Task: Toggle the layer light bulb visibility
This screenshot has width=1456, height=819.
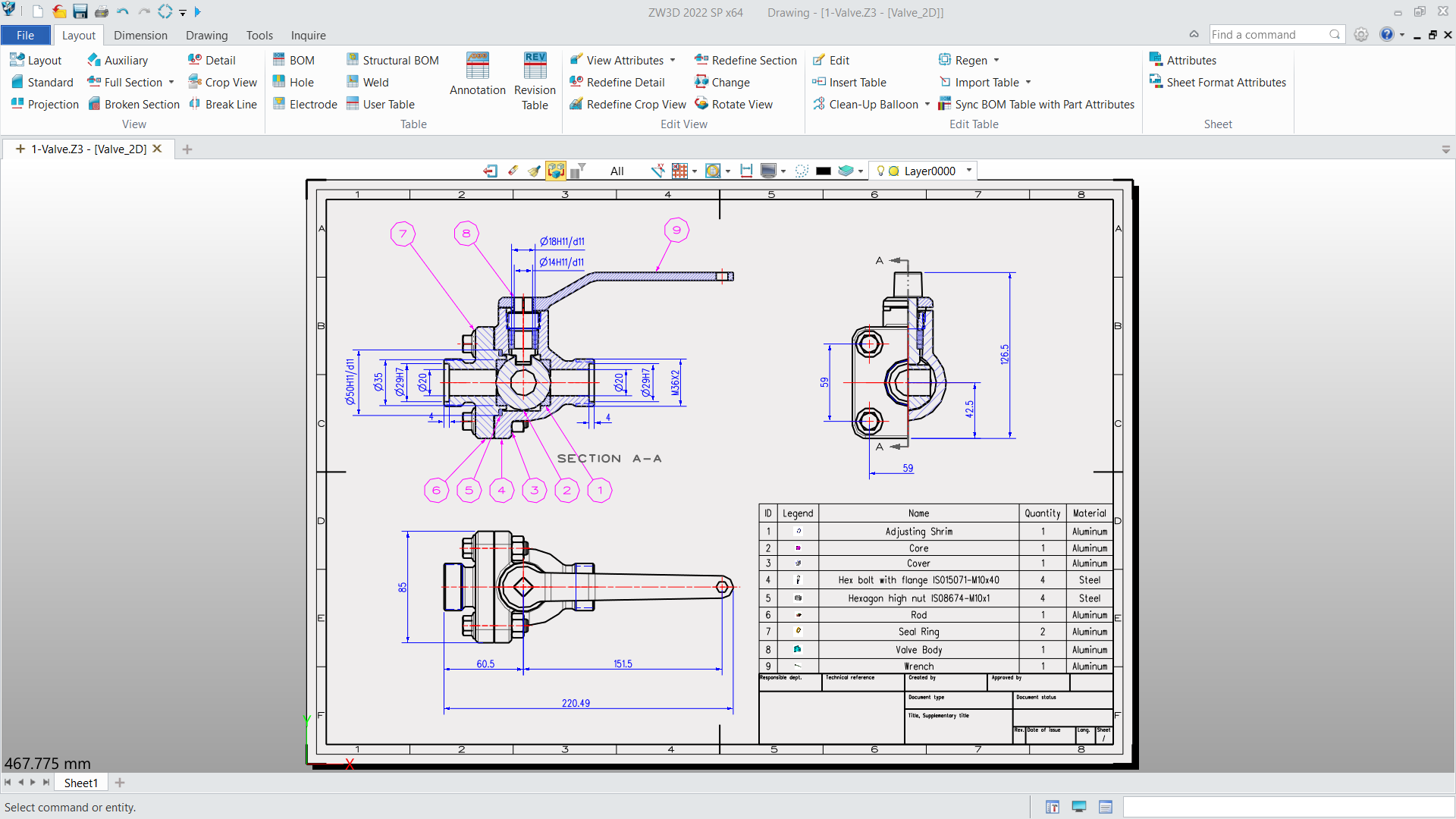Action: (880, 171)
